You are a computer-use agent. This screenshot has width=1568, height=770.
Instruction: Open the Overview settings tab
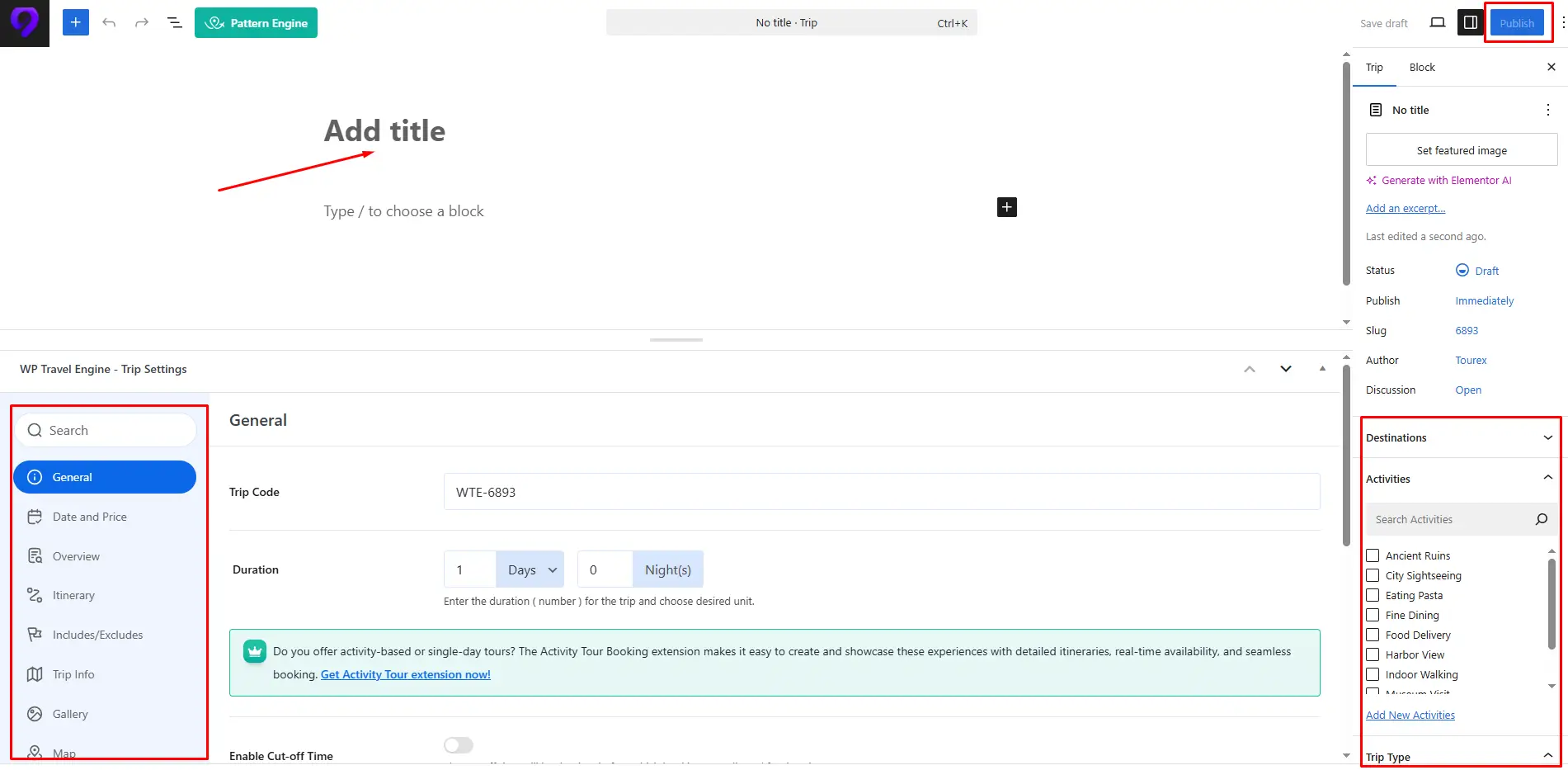click(x=105, y=556)
